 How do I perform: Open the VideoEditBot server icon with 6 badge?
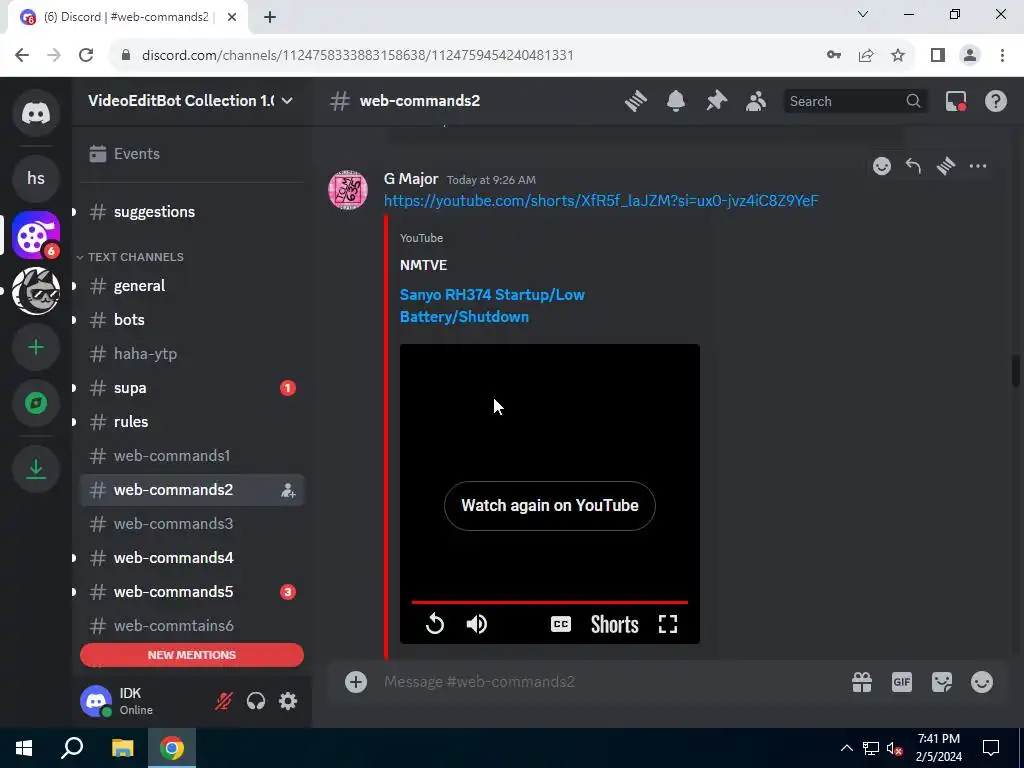[x=36, y=235]
